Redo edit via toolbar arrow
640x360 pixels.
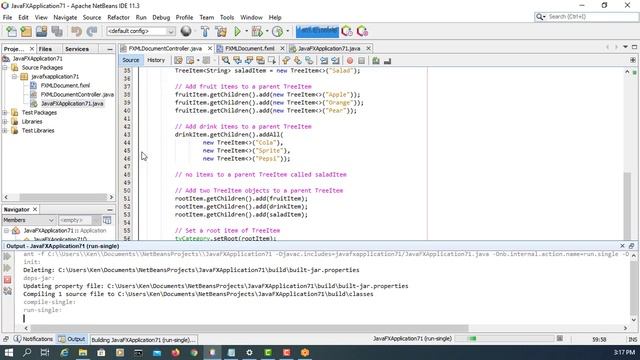[x=92, y=31]
